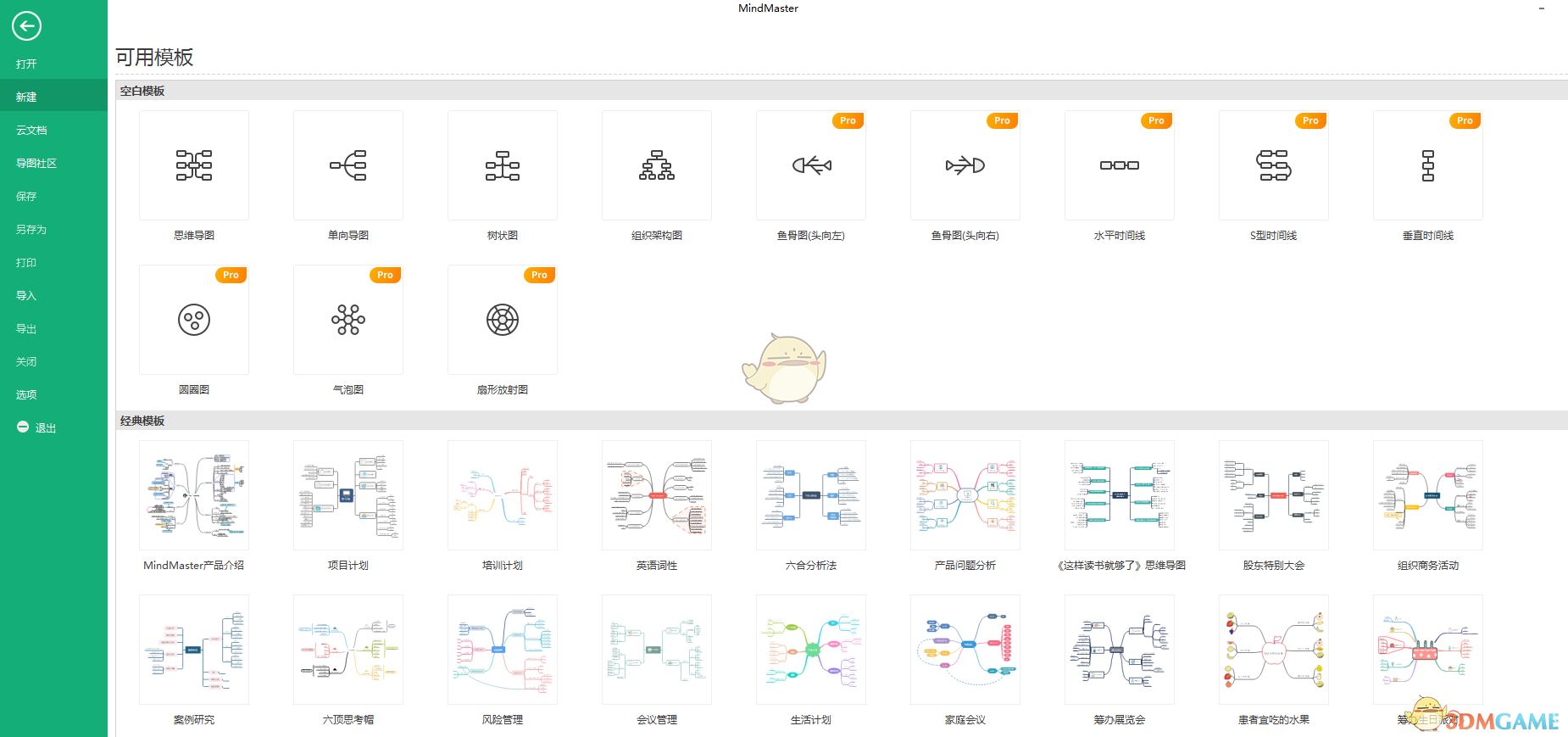The height and width of the screenshot is (737, 1568).
Task: Pick the 扇形放射图 template icon
Action: click(x=503, y=320)
